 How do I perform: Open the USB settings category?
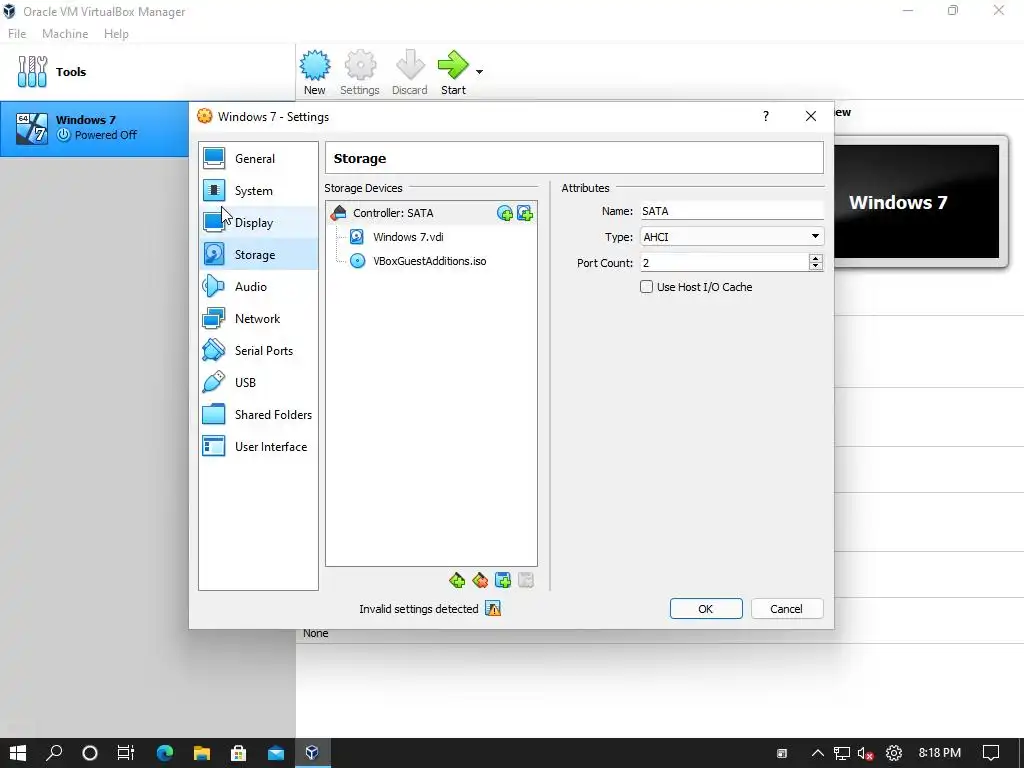click(259, 383)
